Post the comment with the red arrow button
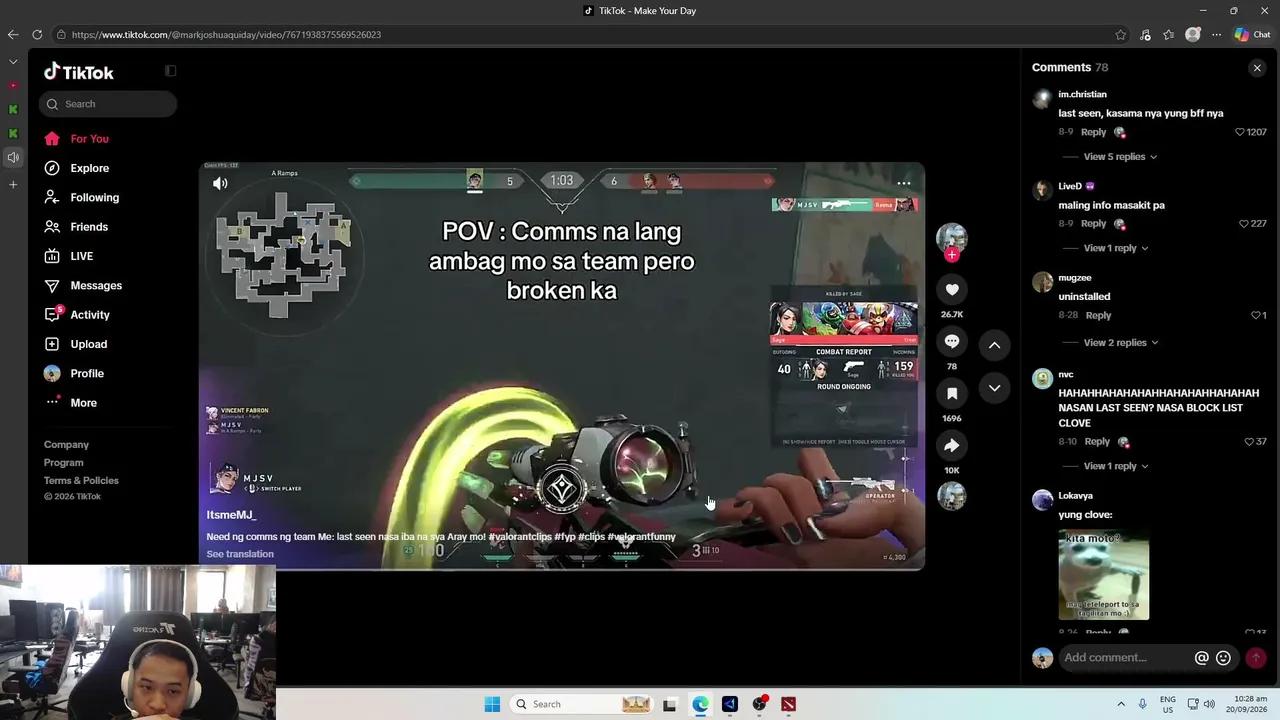The image size is (1280, 720). (1256, 658)
